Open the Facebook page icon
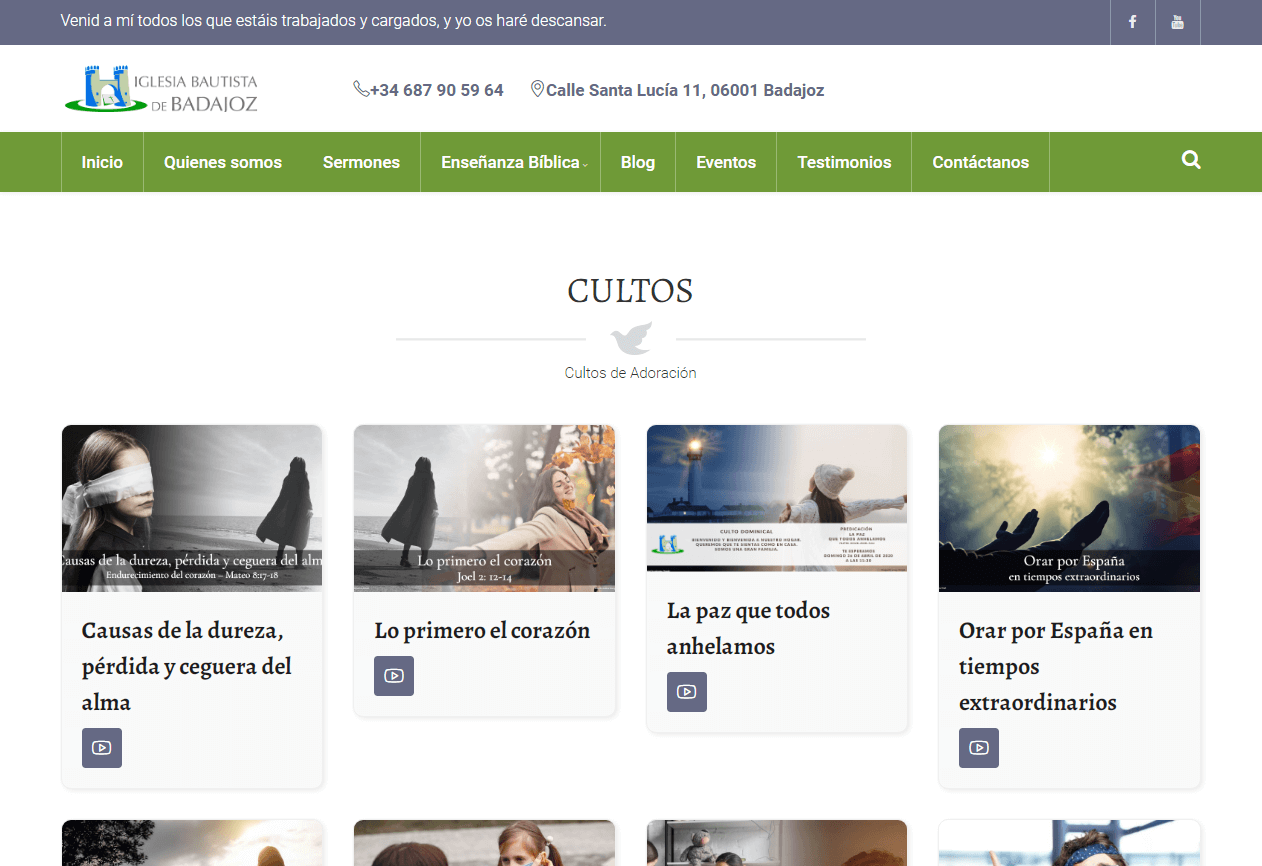Image resolution: width=1262 pixels, height=866 pixels. pos(1133,22)
